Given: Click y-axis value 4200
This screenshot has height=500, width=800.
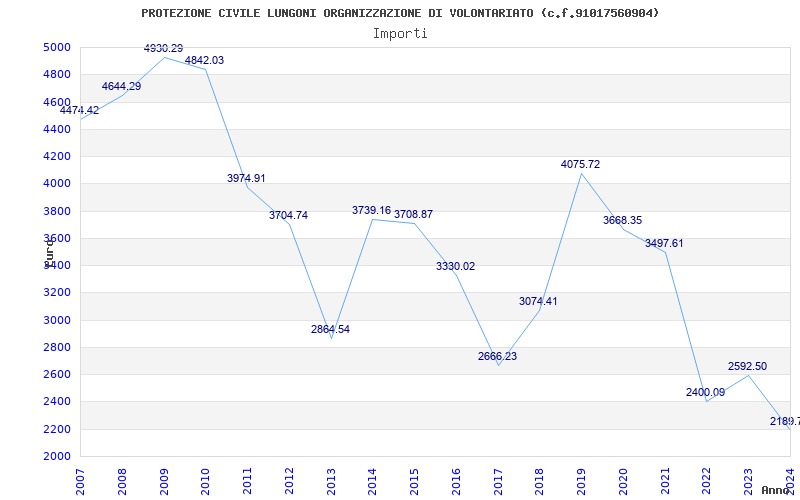Looking at the screenshot, I should pyautogui.click(x=56, y=156).
